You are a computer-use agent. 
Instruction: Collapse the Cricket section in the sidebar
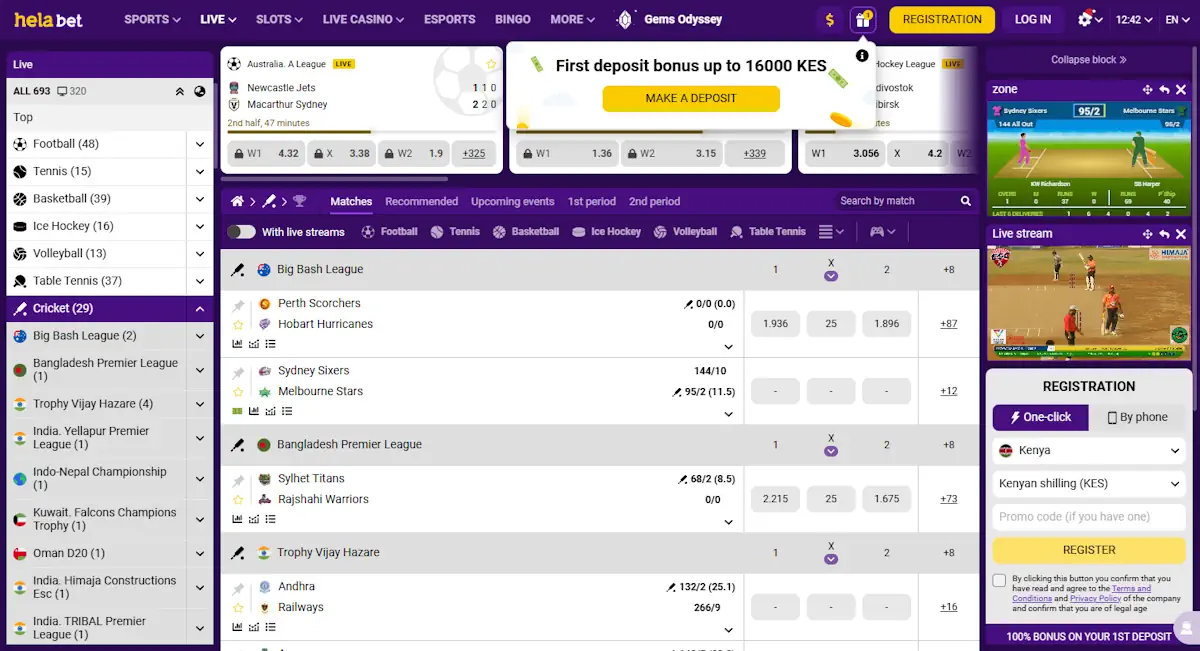[198, 308]
